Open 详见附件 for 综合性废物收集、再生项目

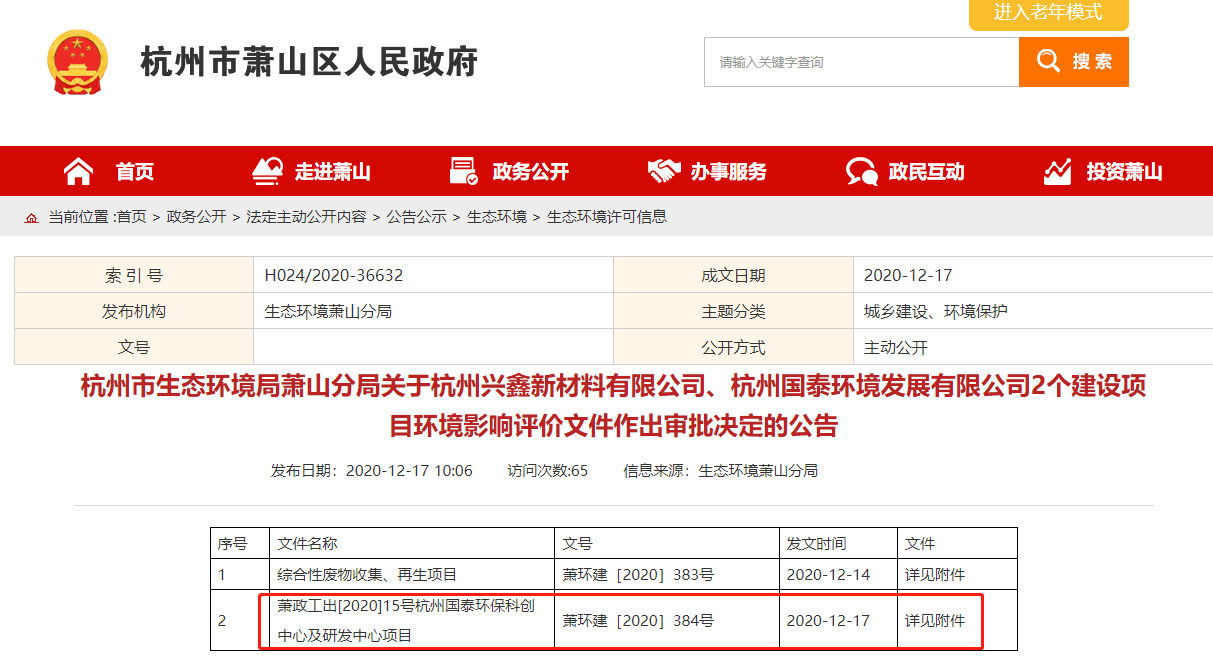(x=935, y=574)
